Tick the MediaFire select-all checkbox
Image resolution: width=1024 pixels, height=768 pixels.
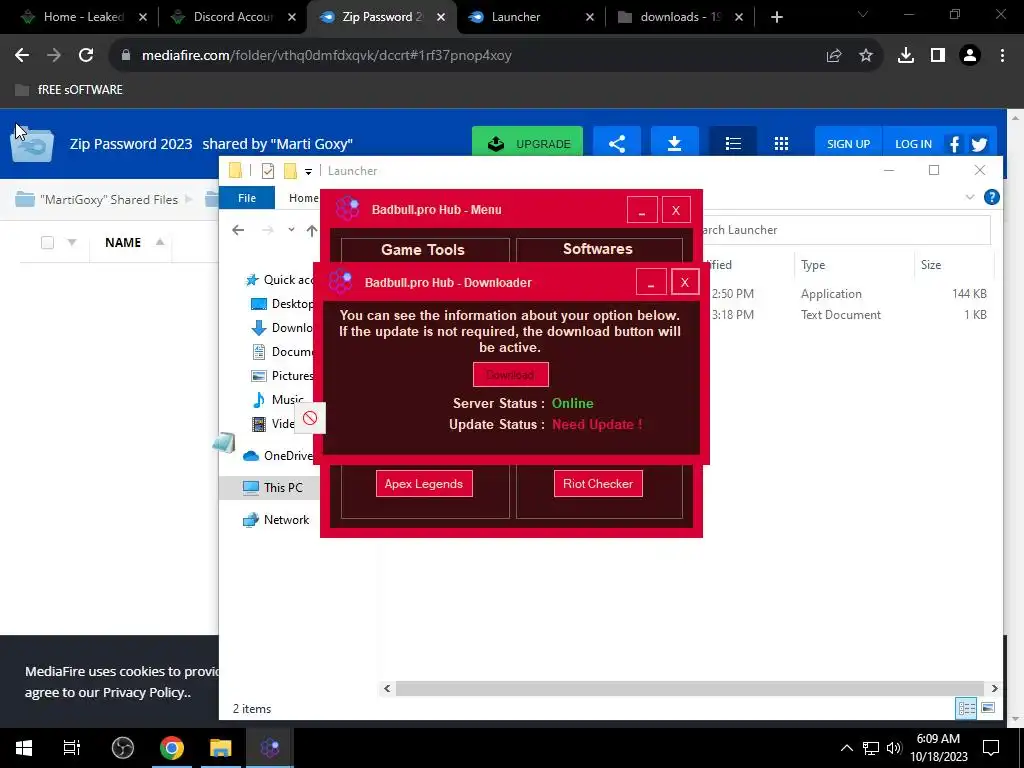[x=47, y=243]
